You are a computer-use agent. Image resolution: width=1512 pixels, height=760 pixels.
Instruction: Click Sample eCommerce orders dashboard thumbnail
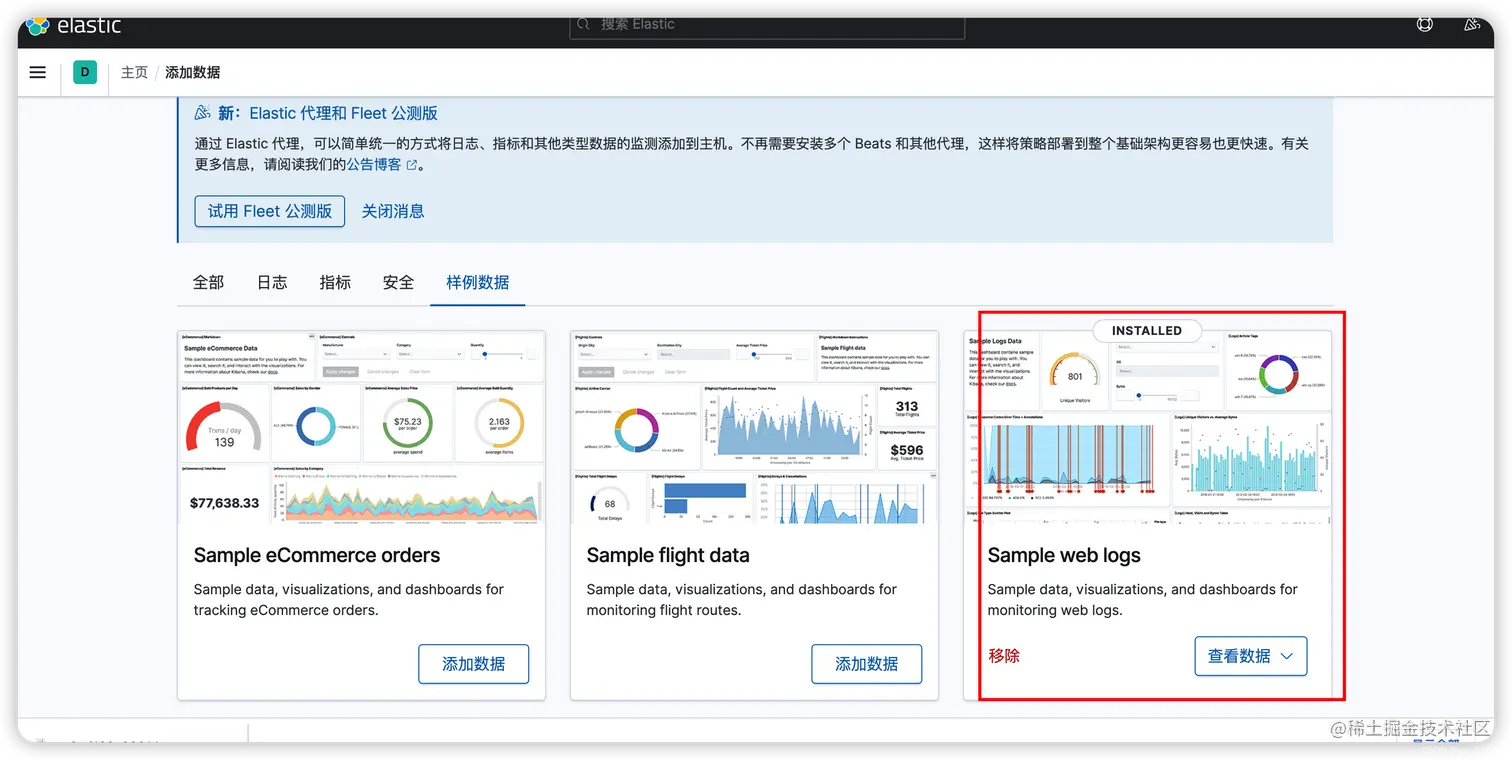tap(361, 427)
